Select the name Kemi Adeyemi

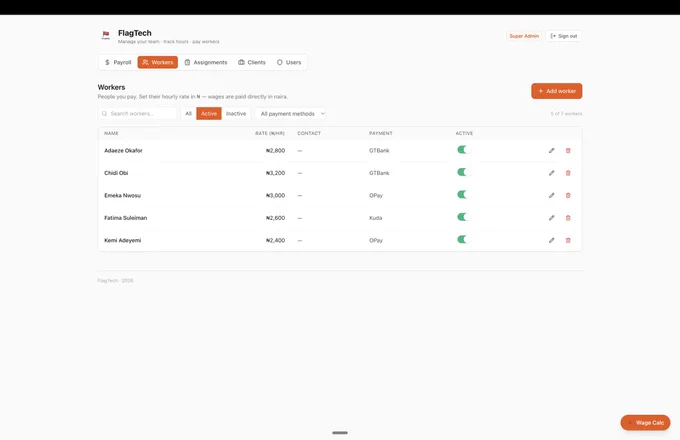123,240
